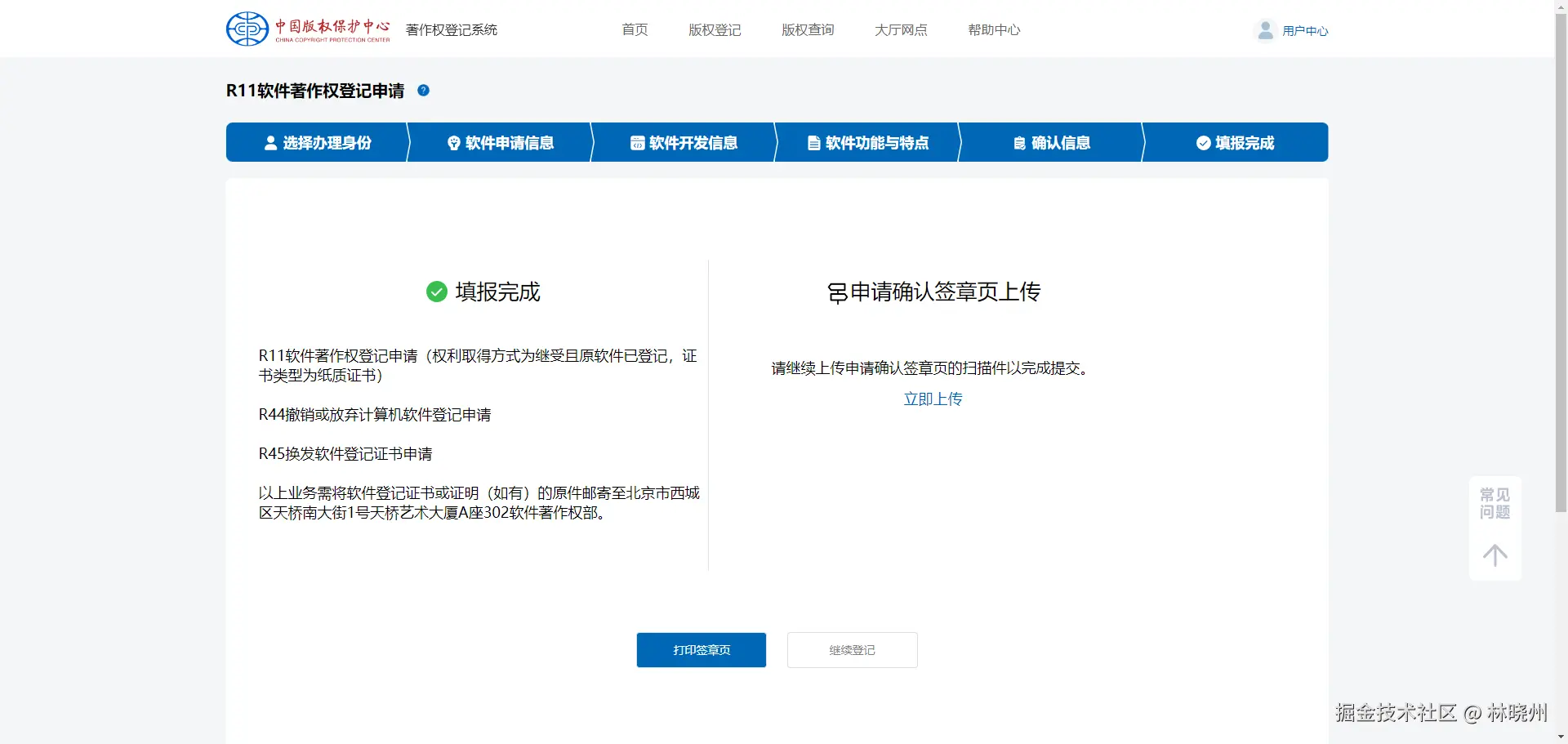Click the scroll-to-top arrow icon

[x=1494, y=555]
